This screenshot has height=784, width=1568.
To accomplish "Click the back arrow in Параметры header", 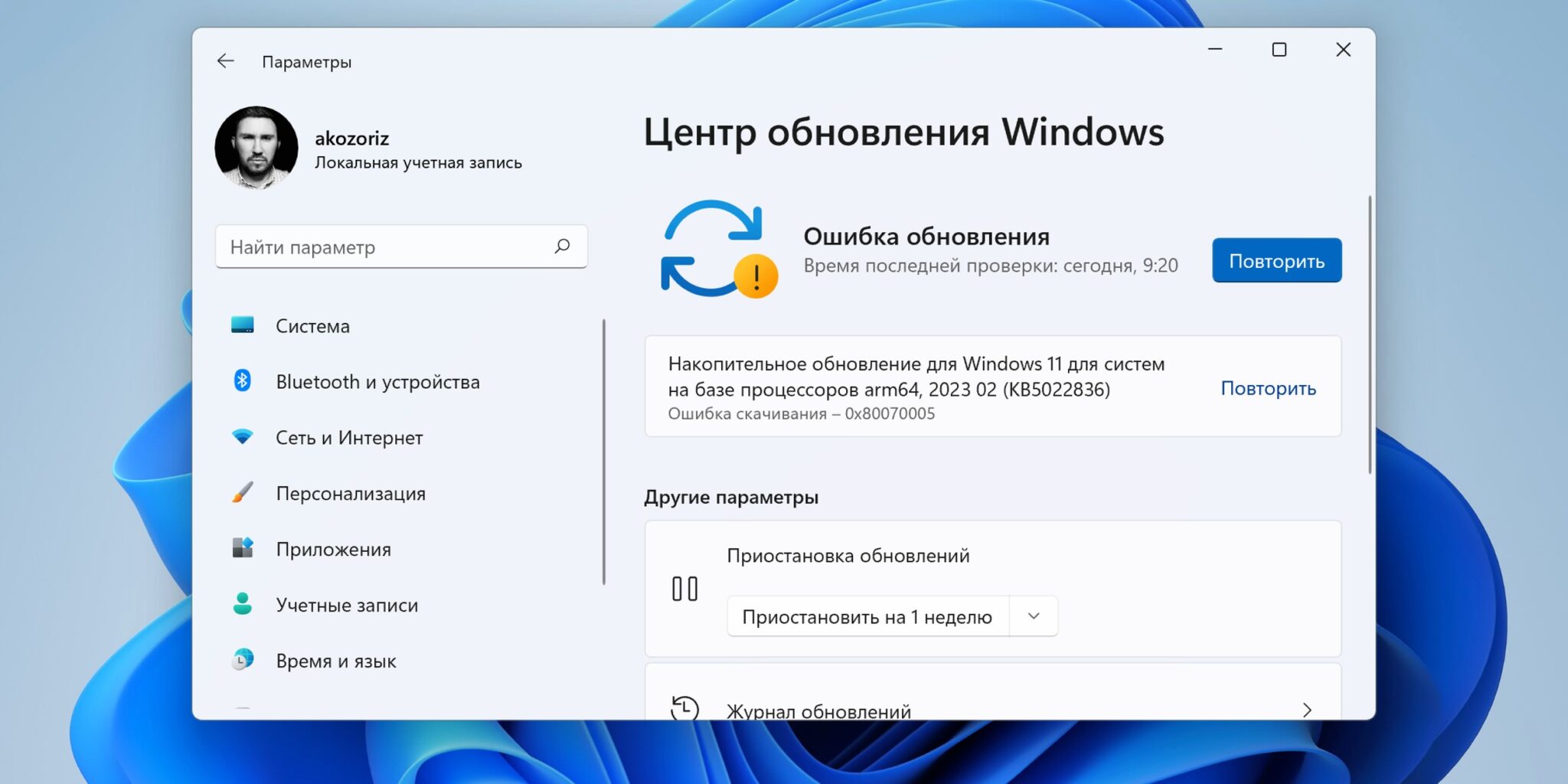I will pos(225,61).
